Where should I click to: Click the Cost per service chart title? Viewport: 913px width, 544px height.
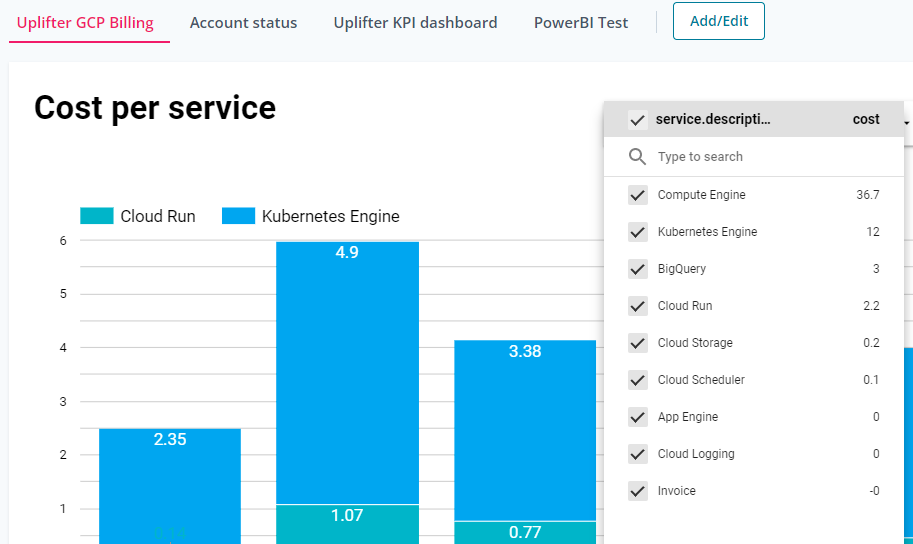click(155, 108)
